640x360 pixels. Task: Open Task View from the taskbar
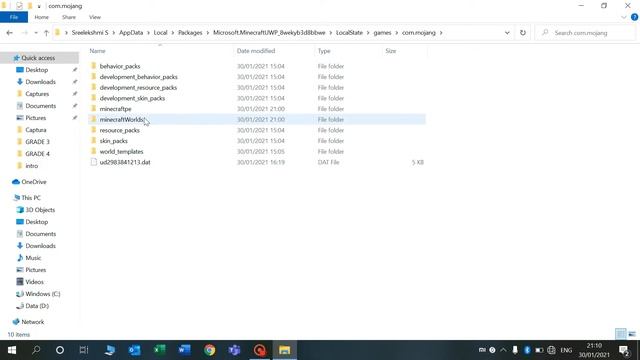pyautogui.click(x=84, y=350)
